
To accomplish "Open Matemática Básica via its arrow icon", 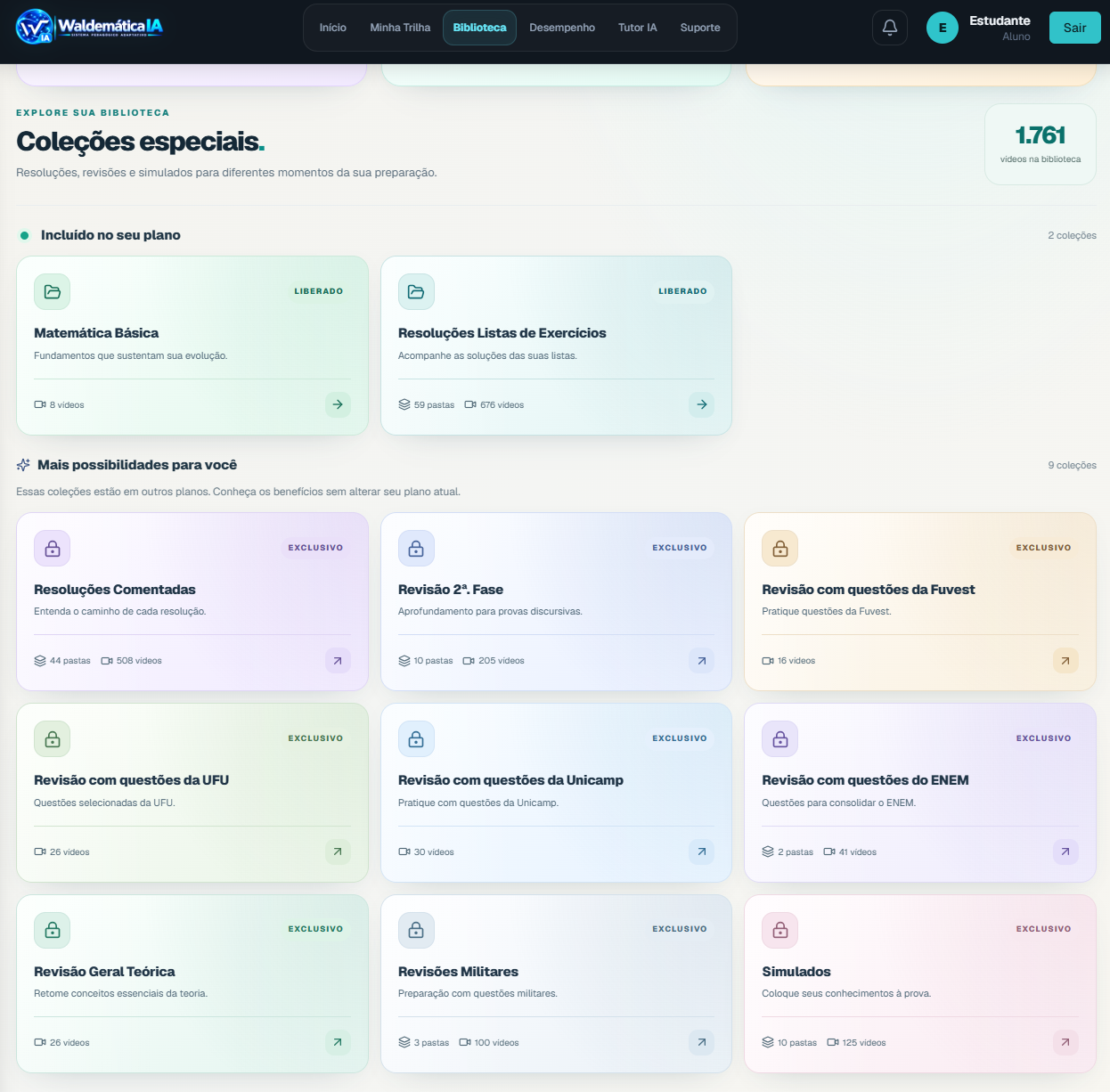I will click(338, 404).
